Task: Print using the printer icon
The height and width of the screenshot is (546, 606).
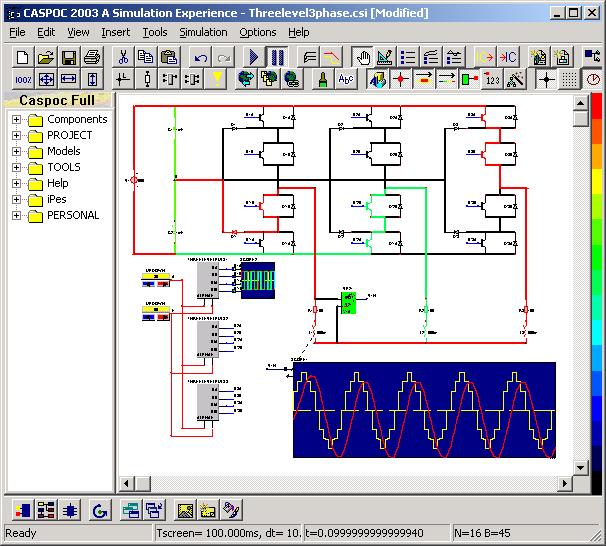Action: point(92,58)
